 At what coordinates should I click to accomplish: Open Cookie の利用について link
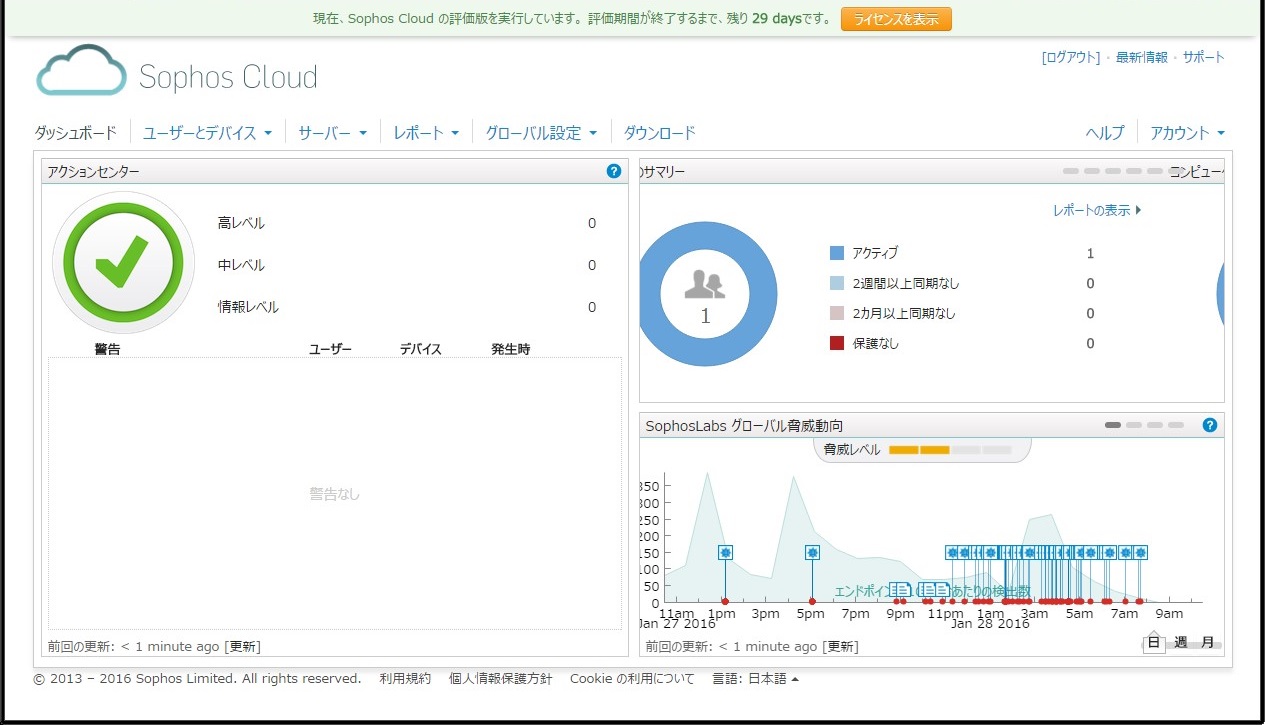[x=632, y=678]
